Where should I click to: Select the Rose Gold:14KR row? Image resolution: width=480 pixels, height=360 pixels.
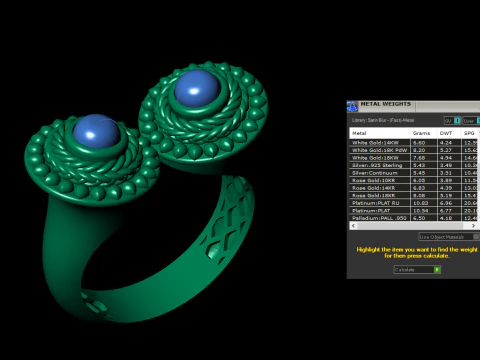(x=414, y=188)
